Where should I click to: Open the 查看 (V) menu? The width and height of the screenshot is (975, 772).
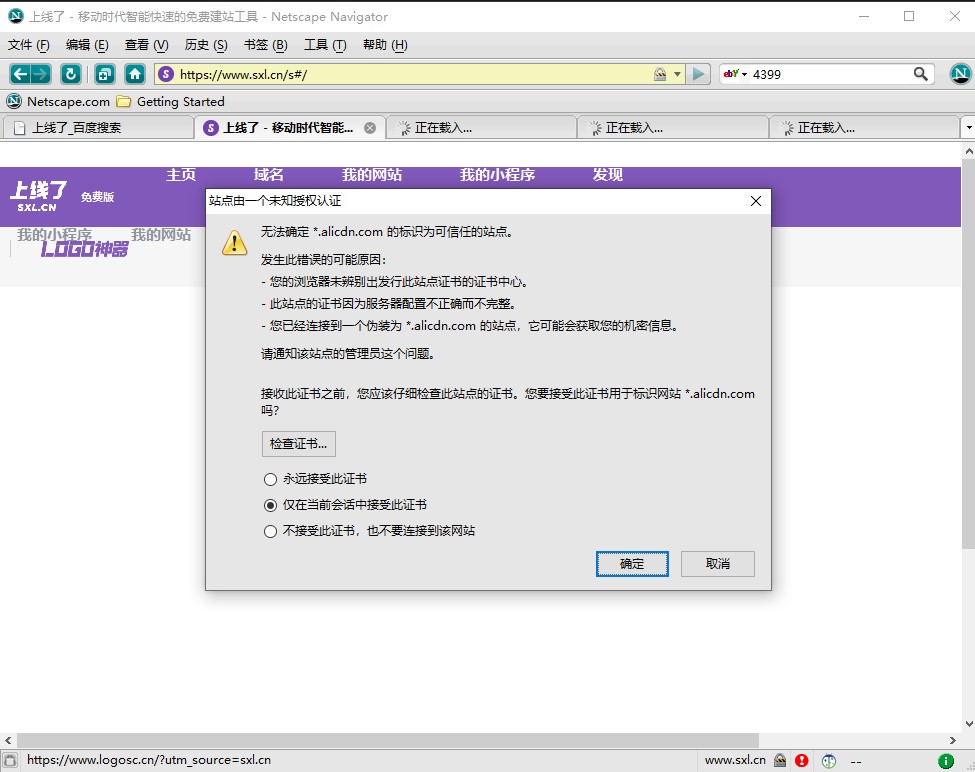[146, 45]
